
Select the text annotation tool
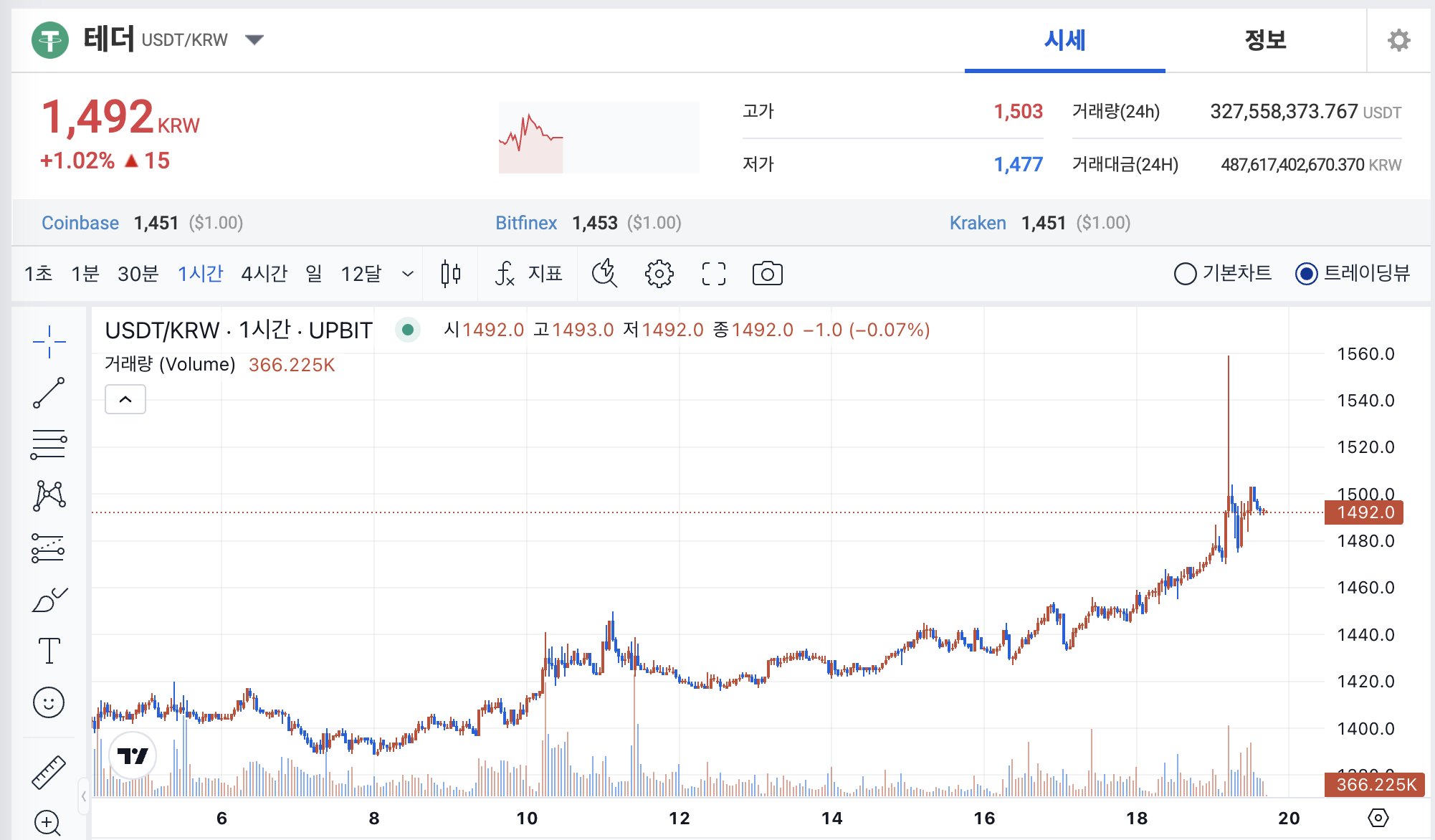49,649
